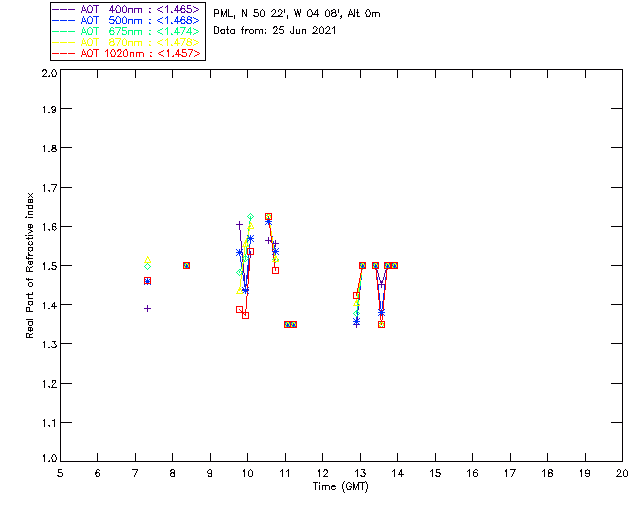Click the lone purple plus marker near 1.39

(147, 309)
